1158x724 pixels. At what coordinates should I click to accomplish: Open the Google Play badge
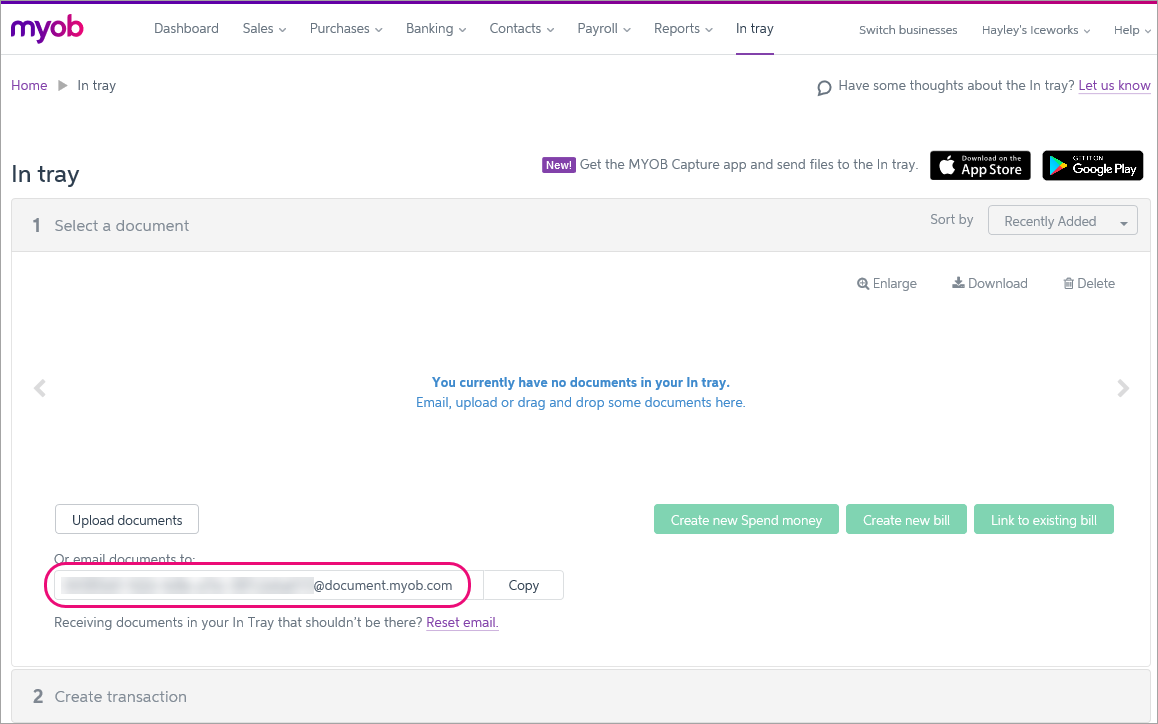click(1092, 165)
